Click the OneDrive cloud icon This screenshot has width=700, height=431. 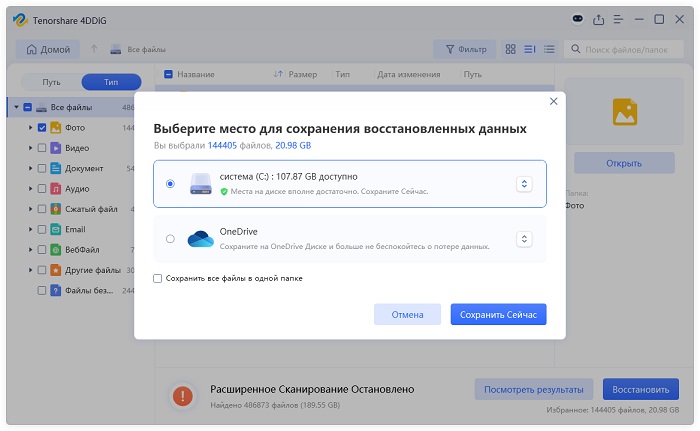[200, 239]
